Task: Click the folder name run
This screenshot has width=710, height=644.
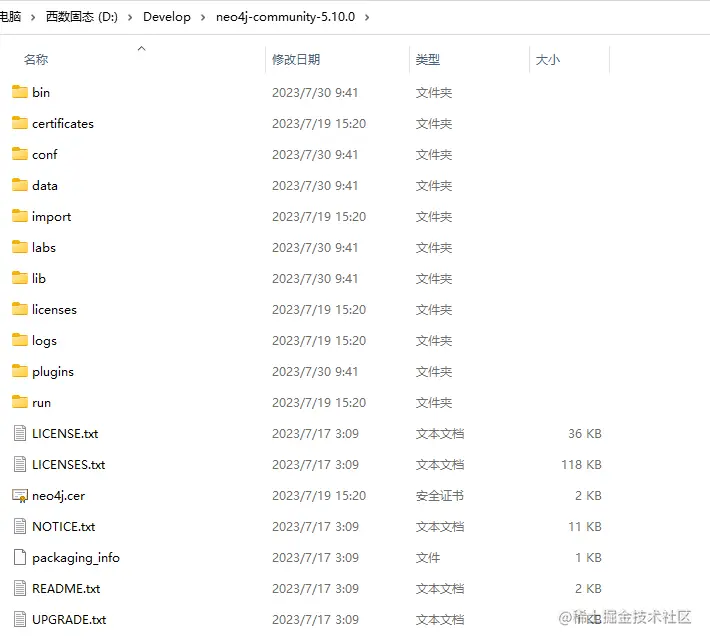Action: click(x=41, y=402)
